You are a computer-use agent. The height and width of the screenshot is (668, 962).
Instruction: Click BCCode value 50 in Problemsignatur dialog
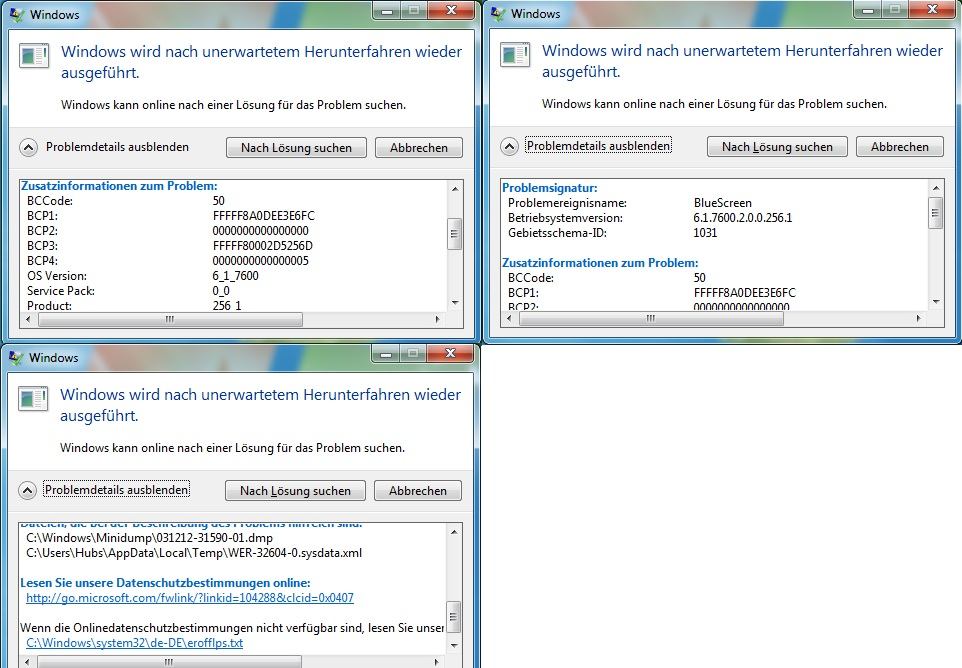(699, 278)
